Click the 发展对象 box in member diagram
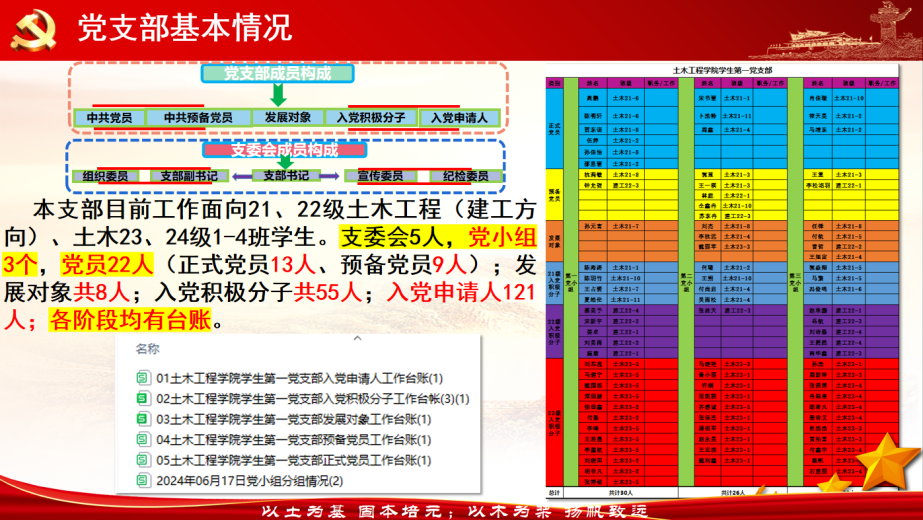Viewport: 923px width, 520px height. 287,117
